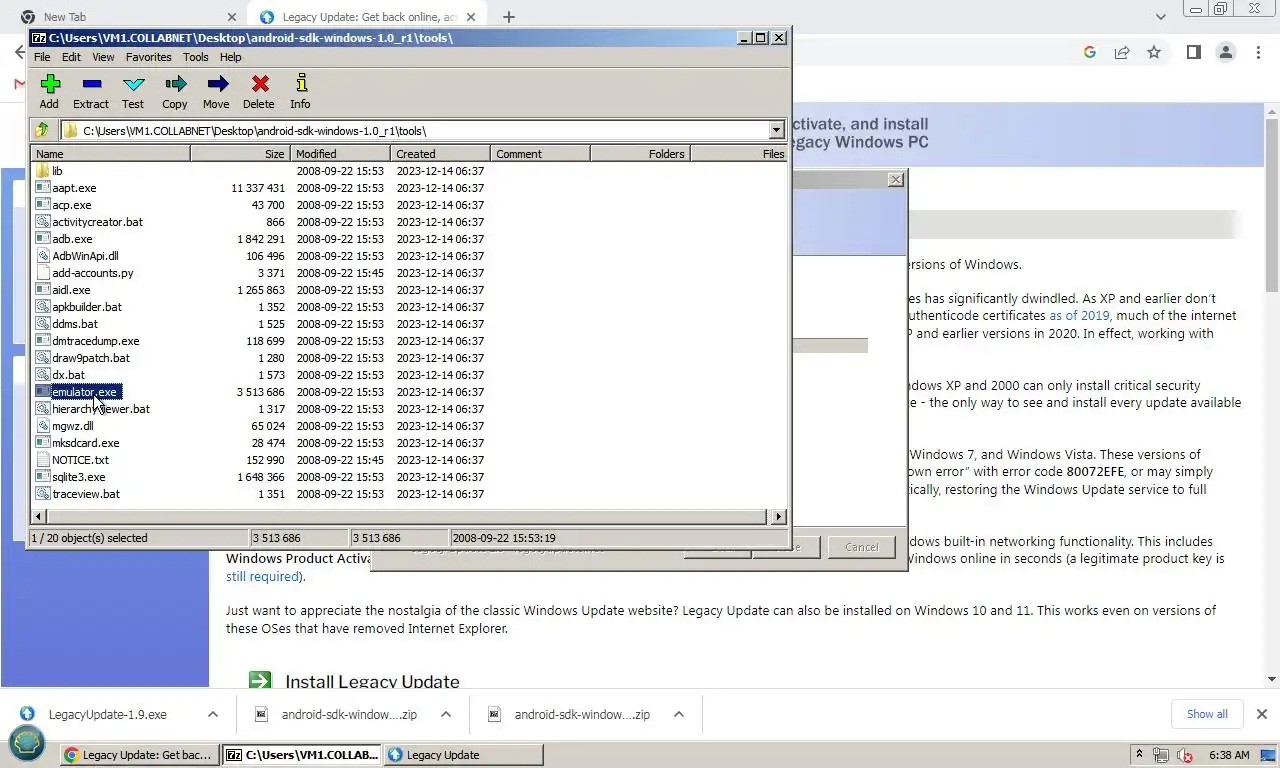Sort files by Name column header

[x=111, y=154]
